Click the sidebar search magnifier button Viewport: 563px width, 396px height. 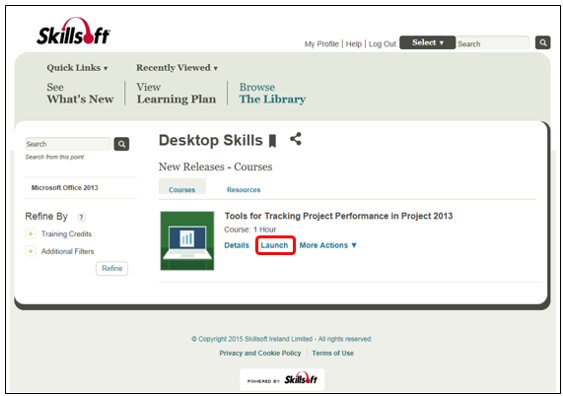coord(121,144)
